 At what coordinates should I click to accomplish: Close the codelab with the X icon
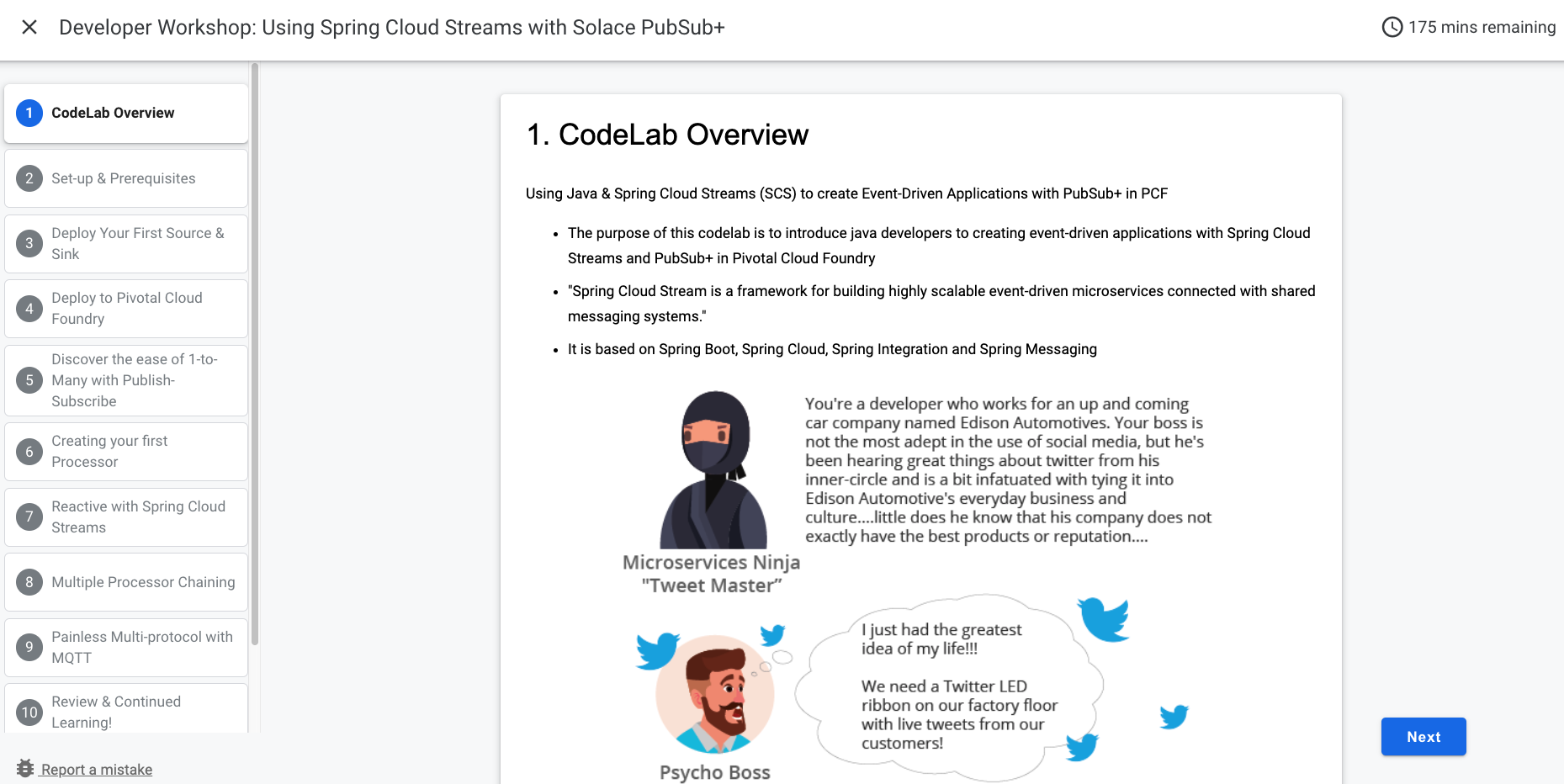pyautogui.click(x=29, y=27)
